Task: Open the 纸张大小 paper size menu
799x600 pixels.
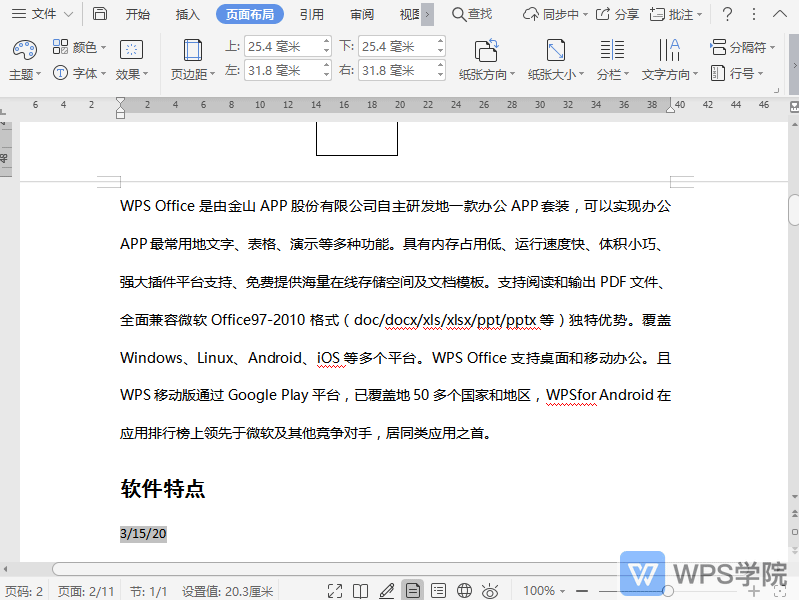Action: [556, 60]
